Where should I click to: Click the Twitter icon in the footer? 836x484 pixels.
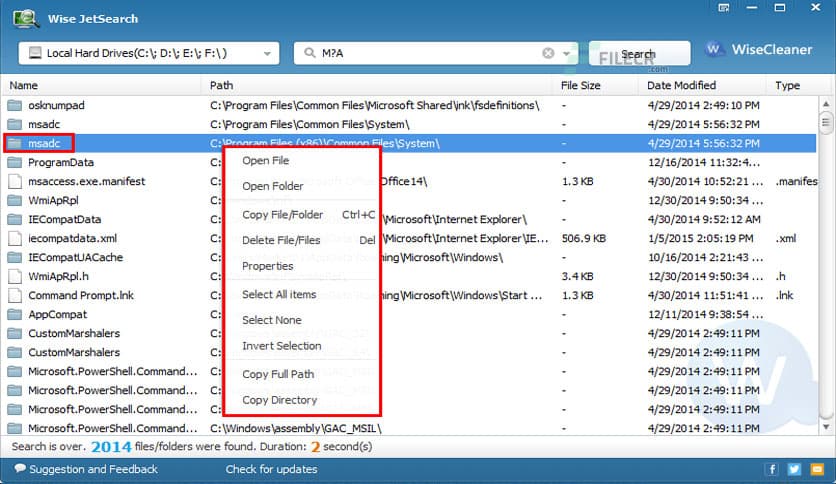click(794, 469)
